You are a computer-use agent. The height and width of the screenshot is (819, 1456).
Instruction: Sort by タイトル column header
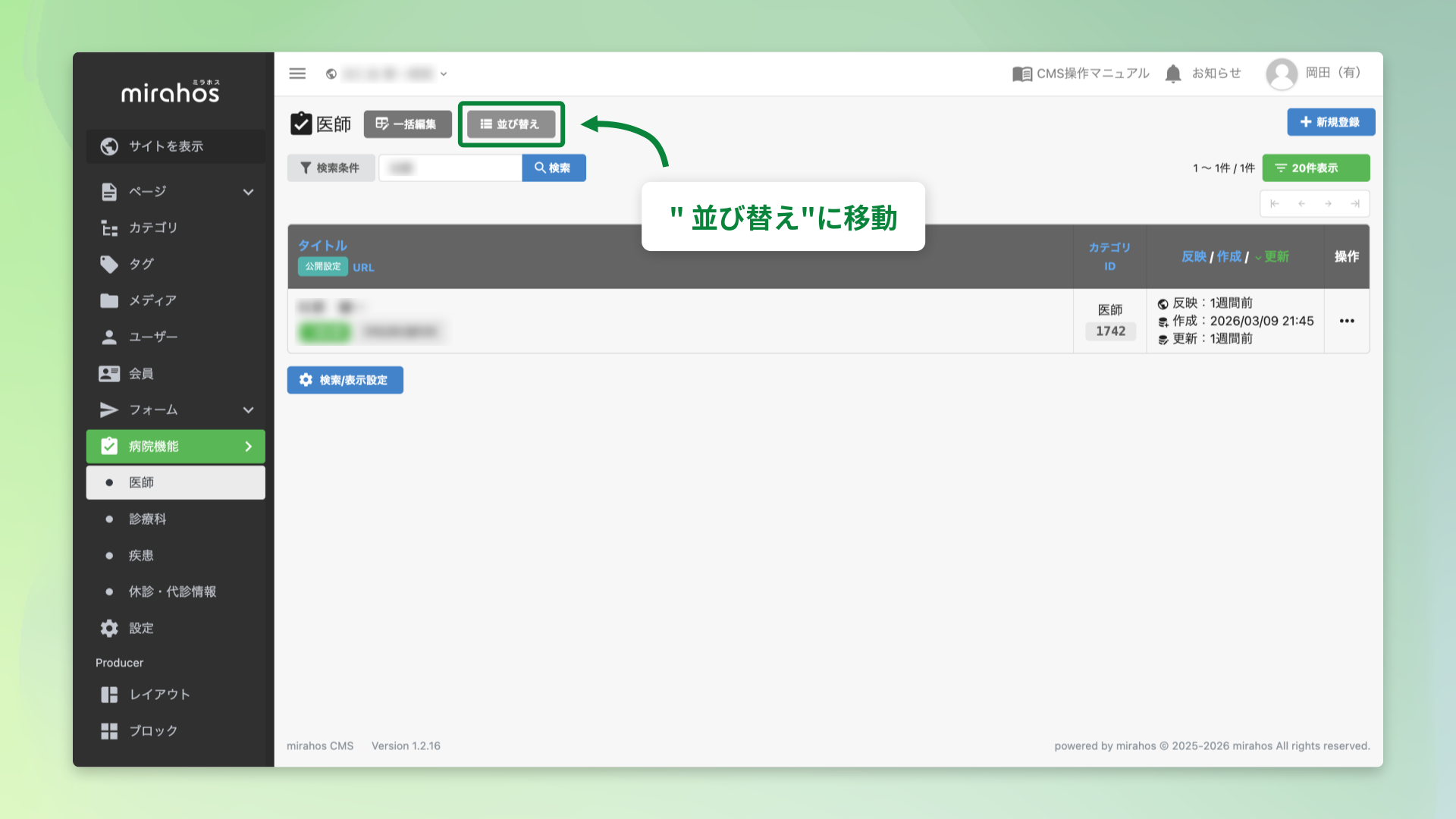322,246
